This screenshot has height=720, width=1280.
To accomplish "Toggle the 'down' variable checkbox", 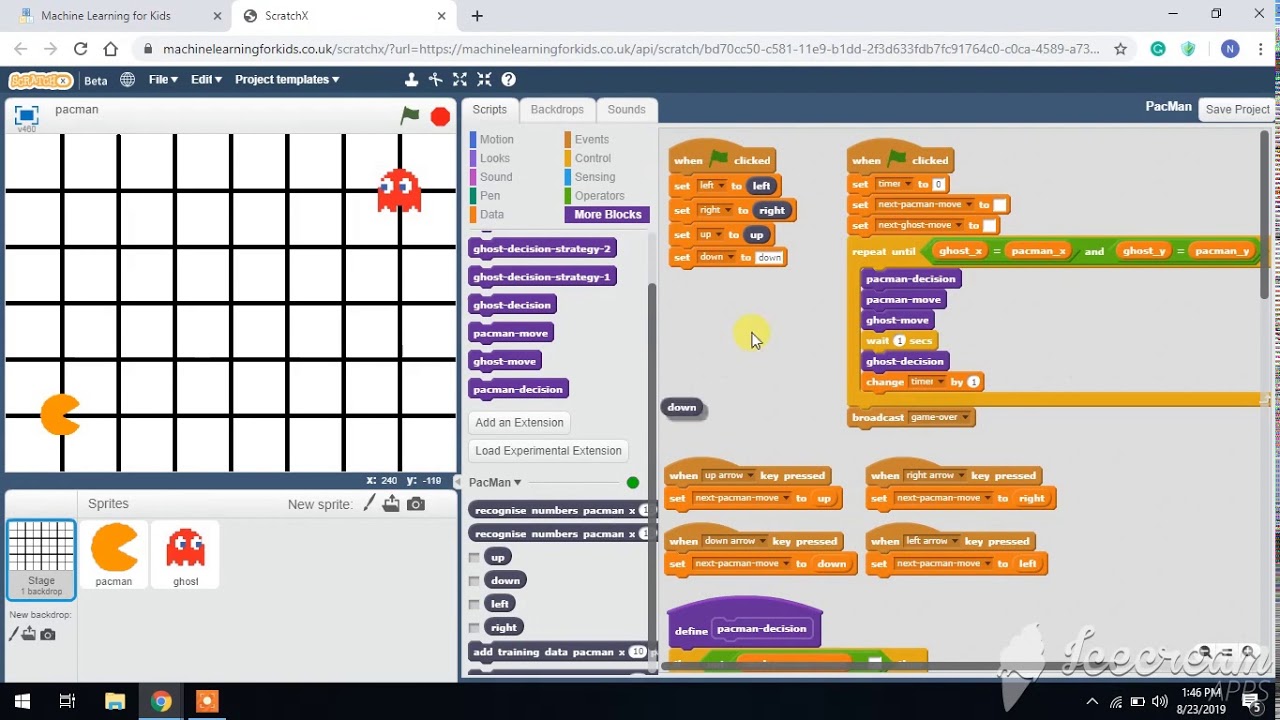I will [474, 580].
